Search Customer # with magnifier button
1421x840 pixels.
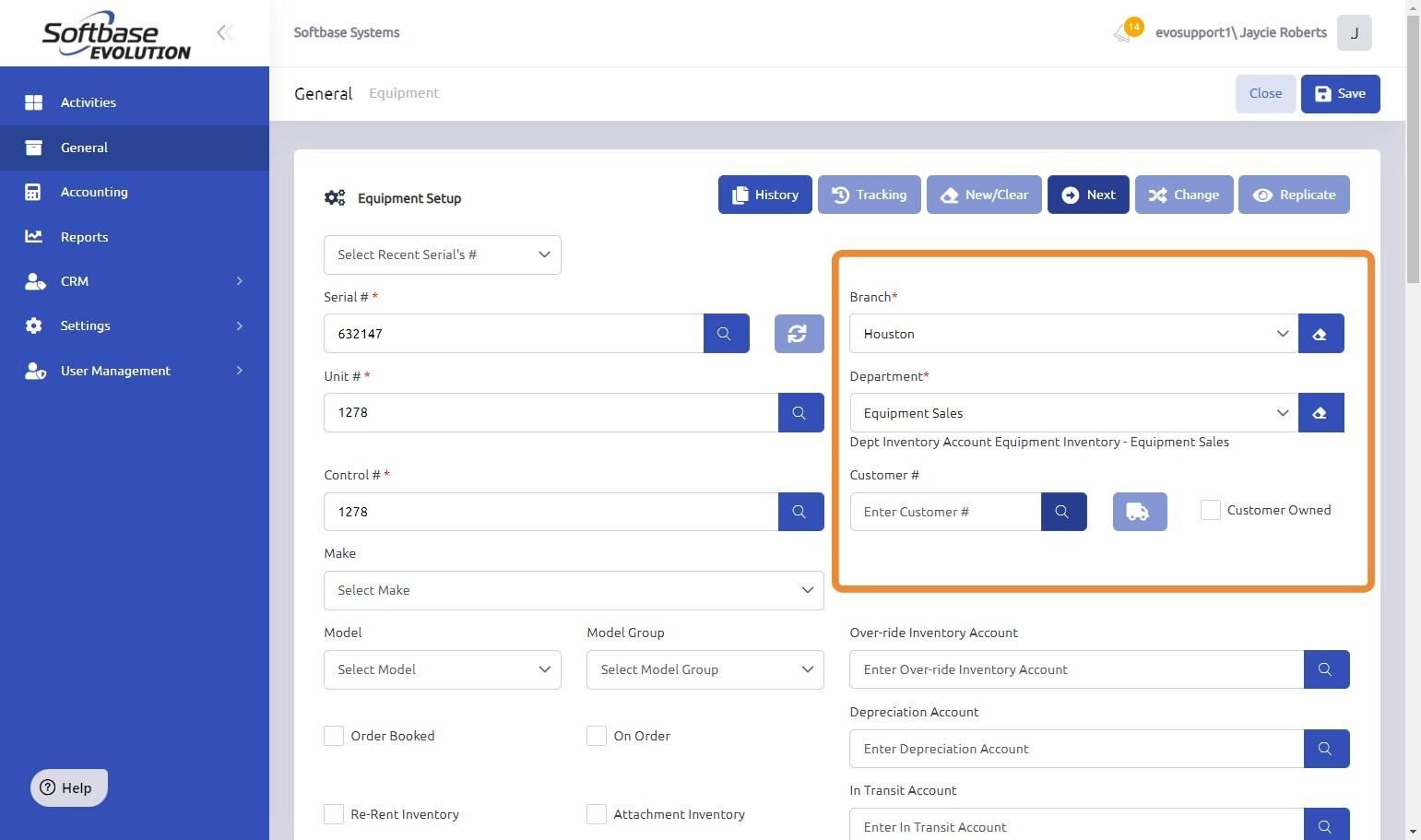(x=1063, y=512)
